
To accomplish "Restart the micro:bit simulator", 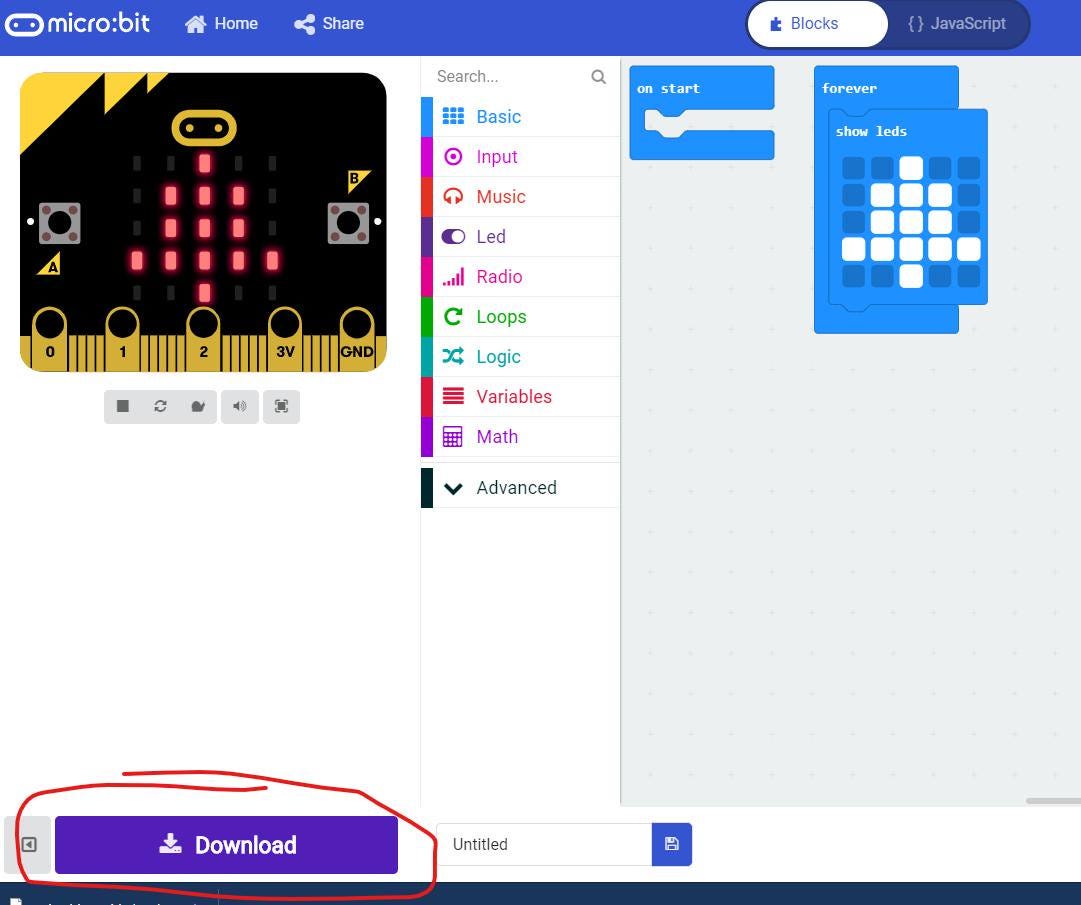I will coord(160,406).
